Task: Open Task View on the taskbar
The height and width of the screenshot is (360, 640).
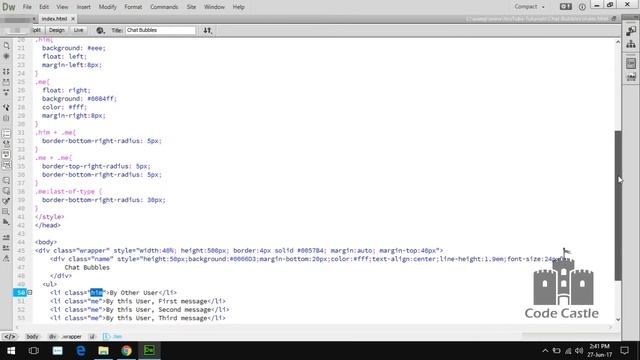Action: (x=34, y=351)
